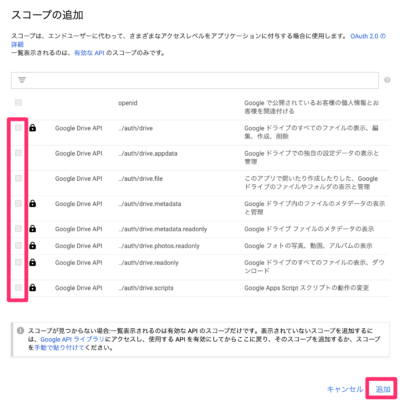Focus the scope filter input field

click(x=195, y=80)
